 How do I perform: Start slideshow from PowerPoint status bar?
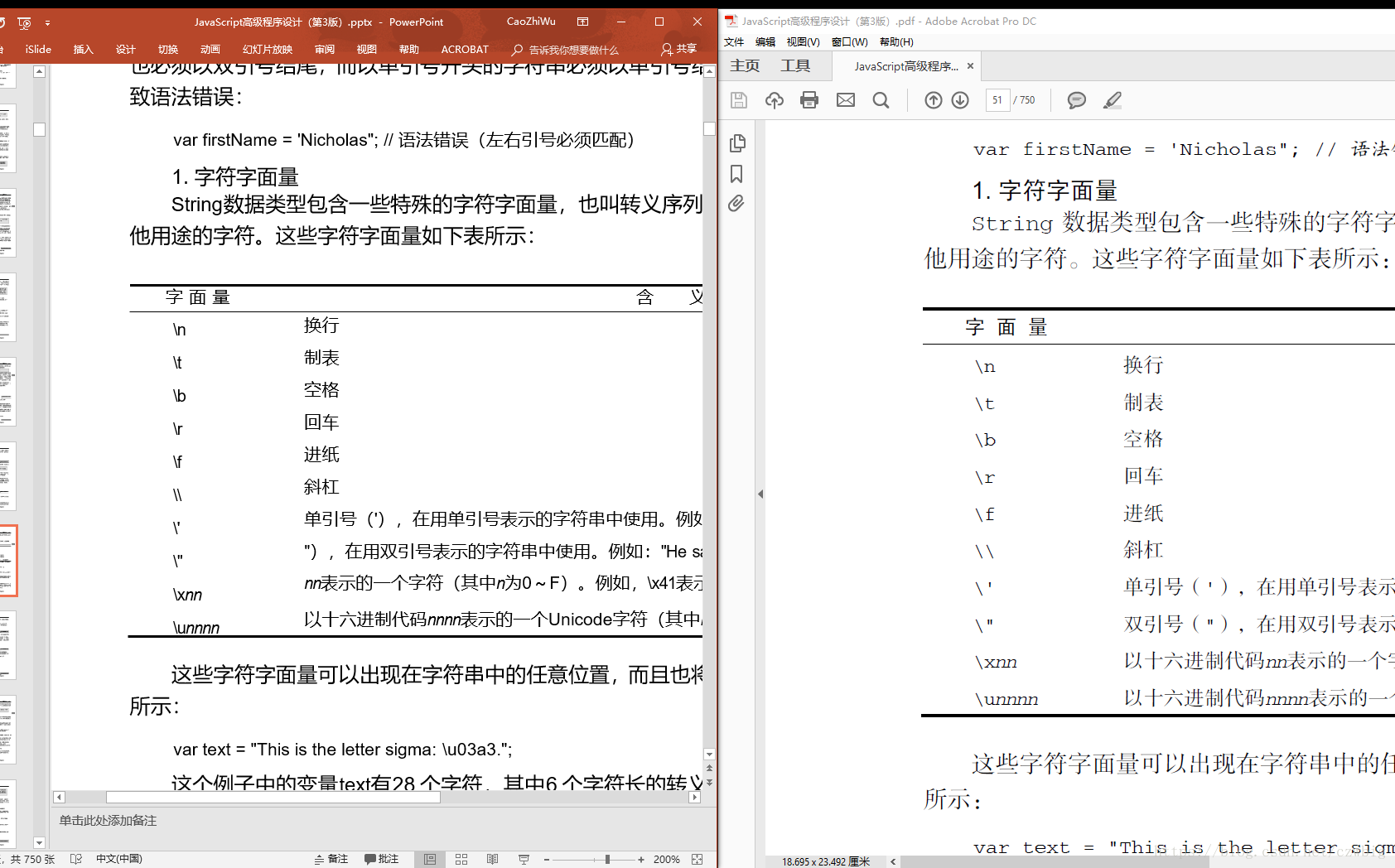pyautogui.click(x=524, y=860)
